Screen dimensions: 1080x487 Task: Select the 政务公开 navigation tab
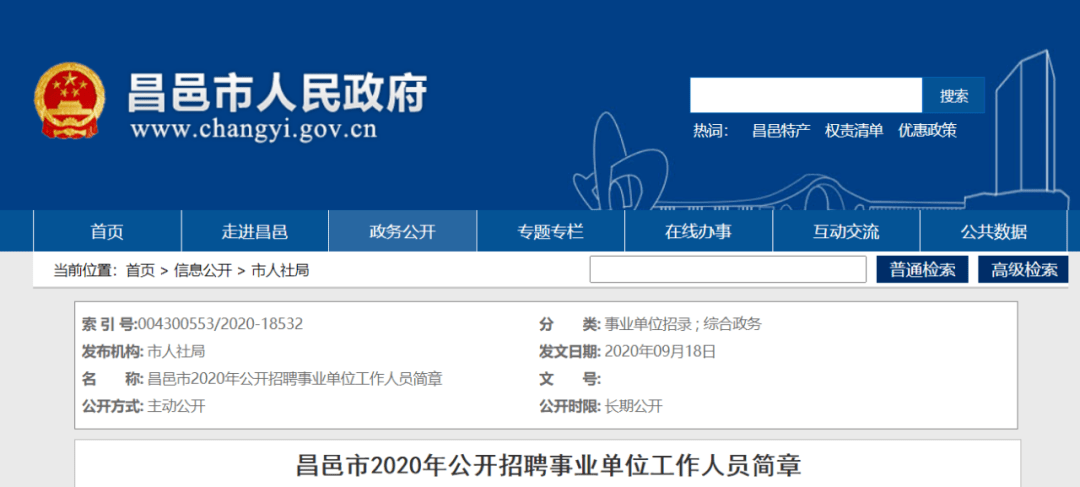pos(402,232)
